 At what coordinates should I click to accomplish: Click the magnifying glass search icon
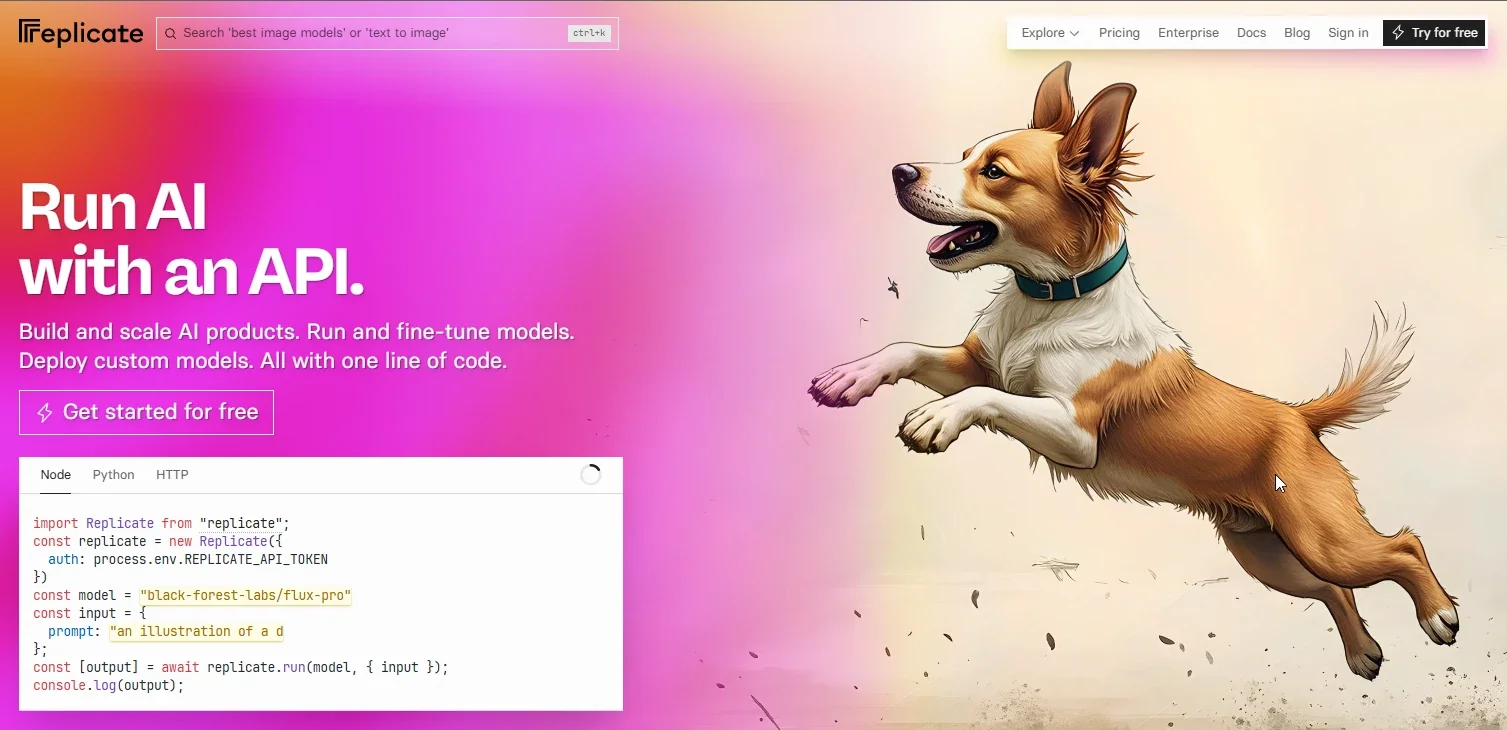coord(171,33)
